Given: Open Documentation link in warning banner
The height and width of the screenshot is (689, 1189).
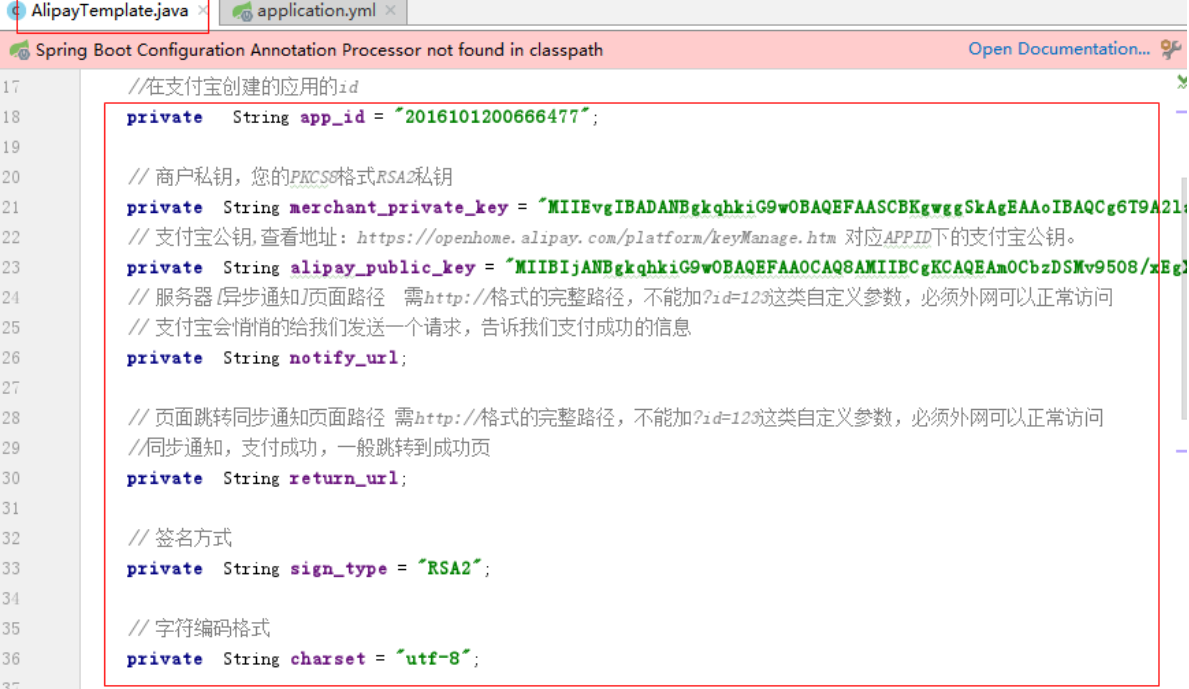Looking at the screenshot, I should click(1059, 49).
